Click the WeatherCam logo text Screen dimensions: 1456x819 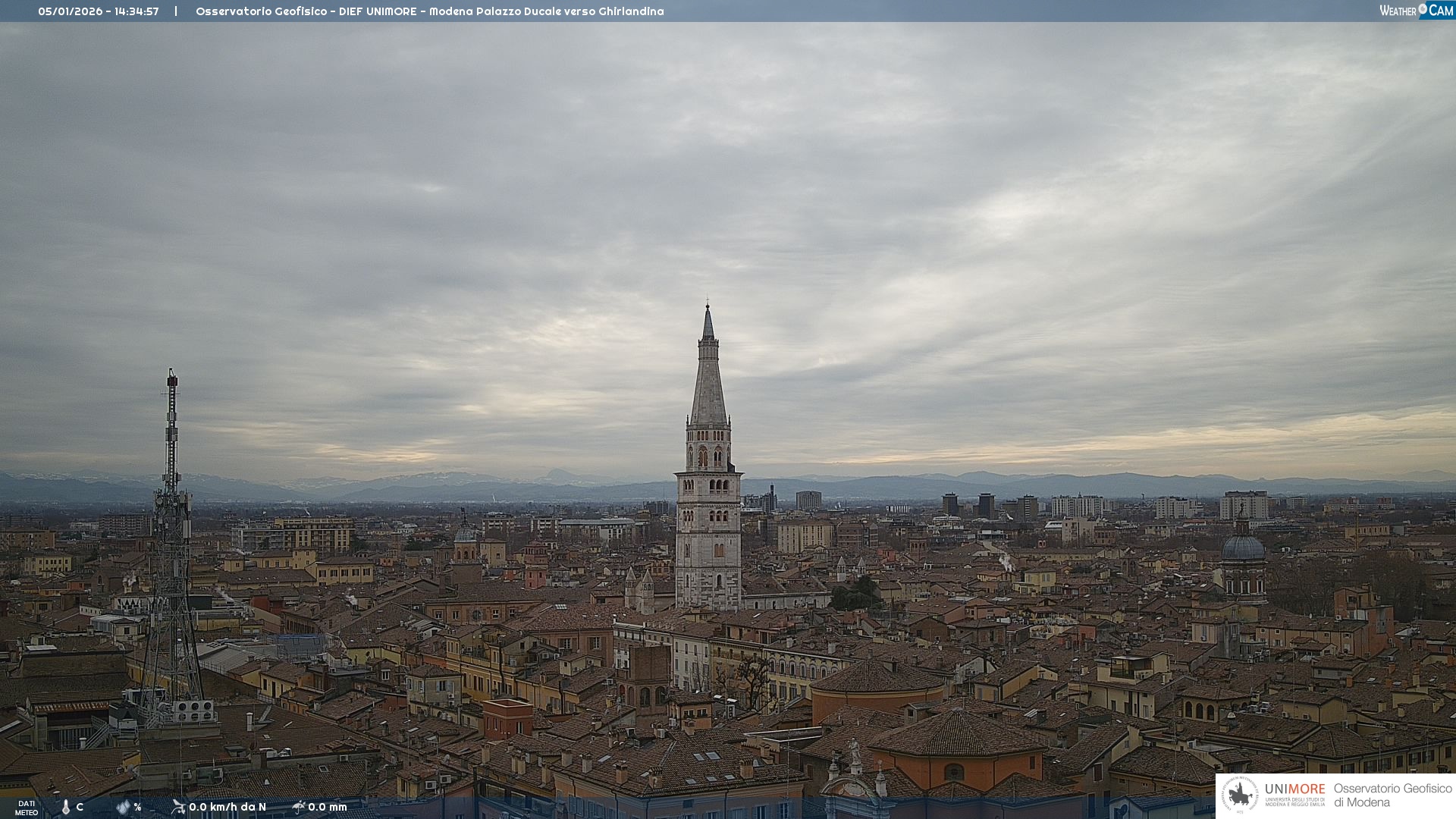pyautogui.click(x=1398, y=11)
